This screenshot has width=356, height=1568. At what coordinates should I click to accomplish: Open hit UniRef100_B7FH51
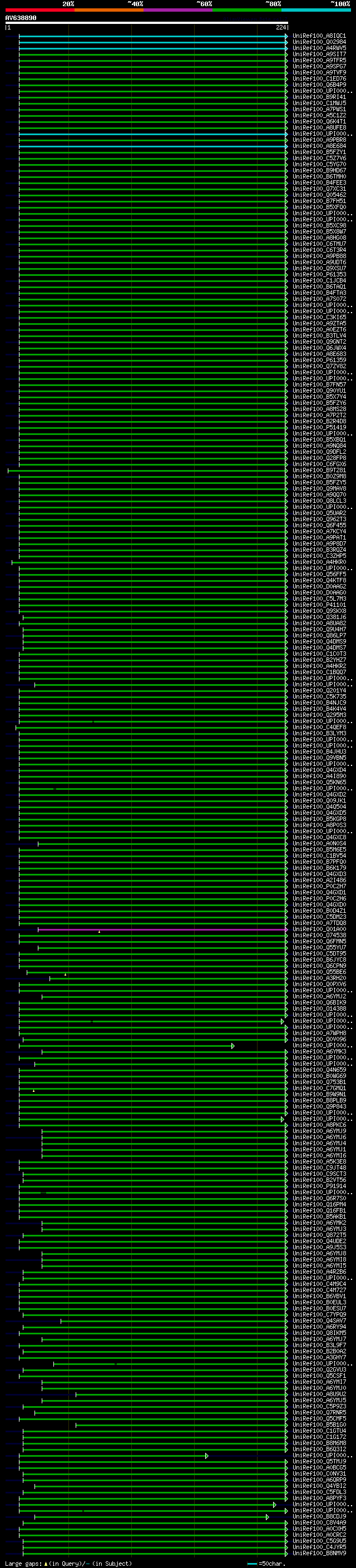point(319,201)
